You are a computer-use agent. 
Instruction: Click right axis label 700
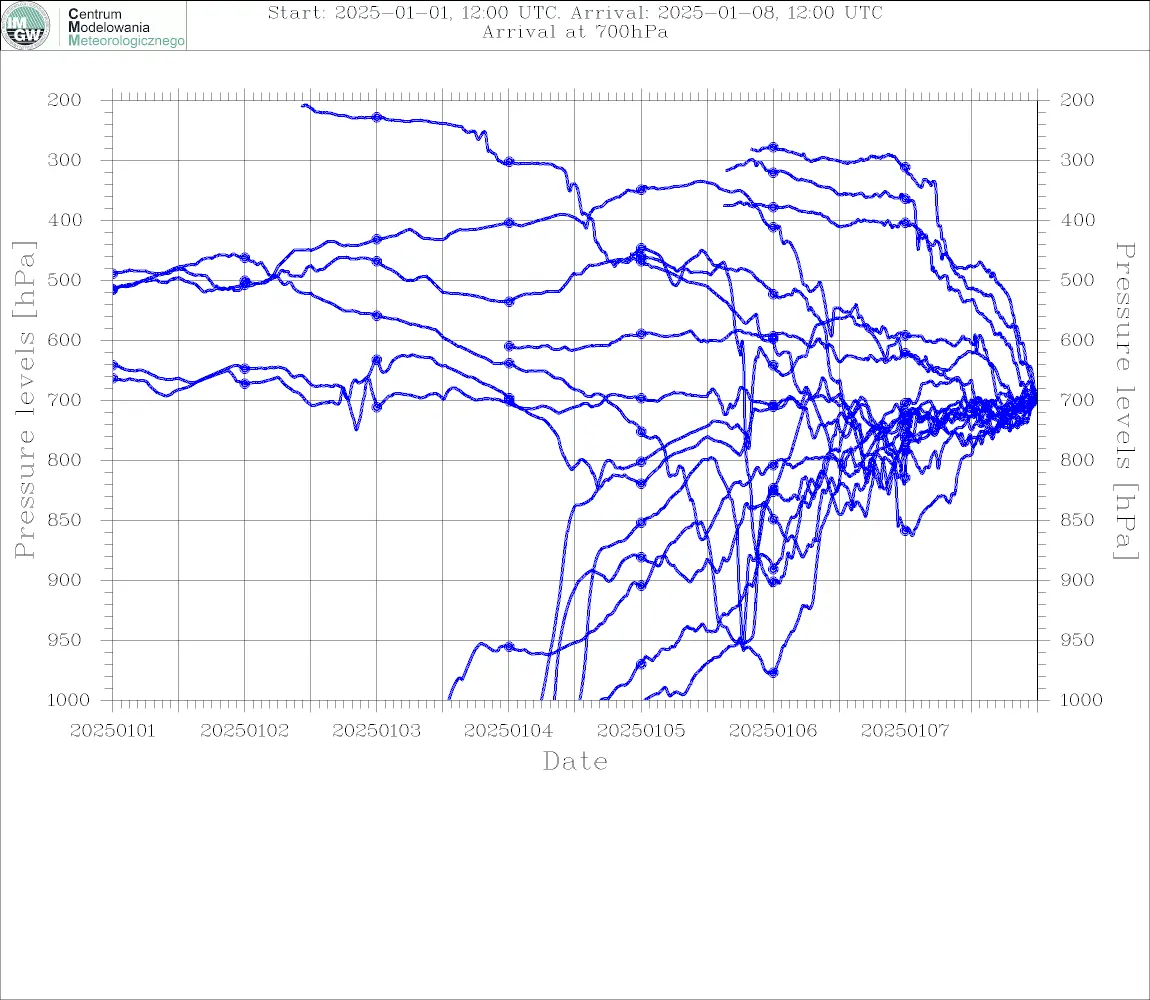pos(1077,401)
